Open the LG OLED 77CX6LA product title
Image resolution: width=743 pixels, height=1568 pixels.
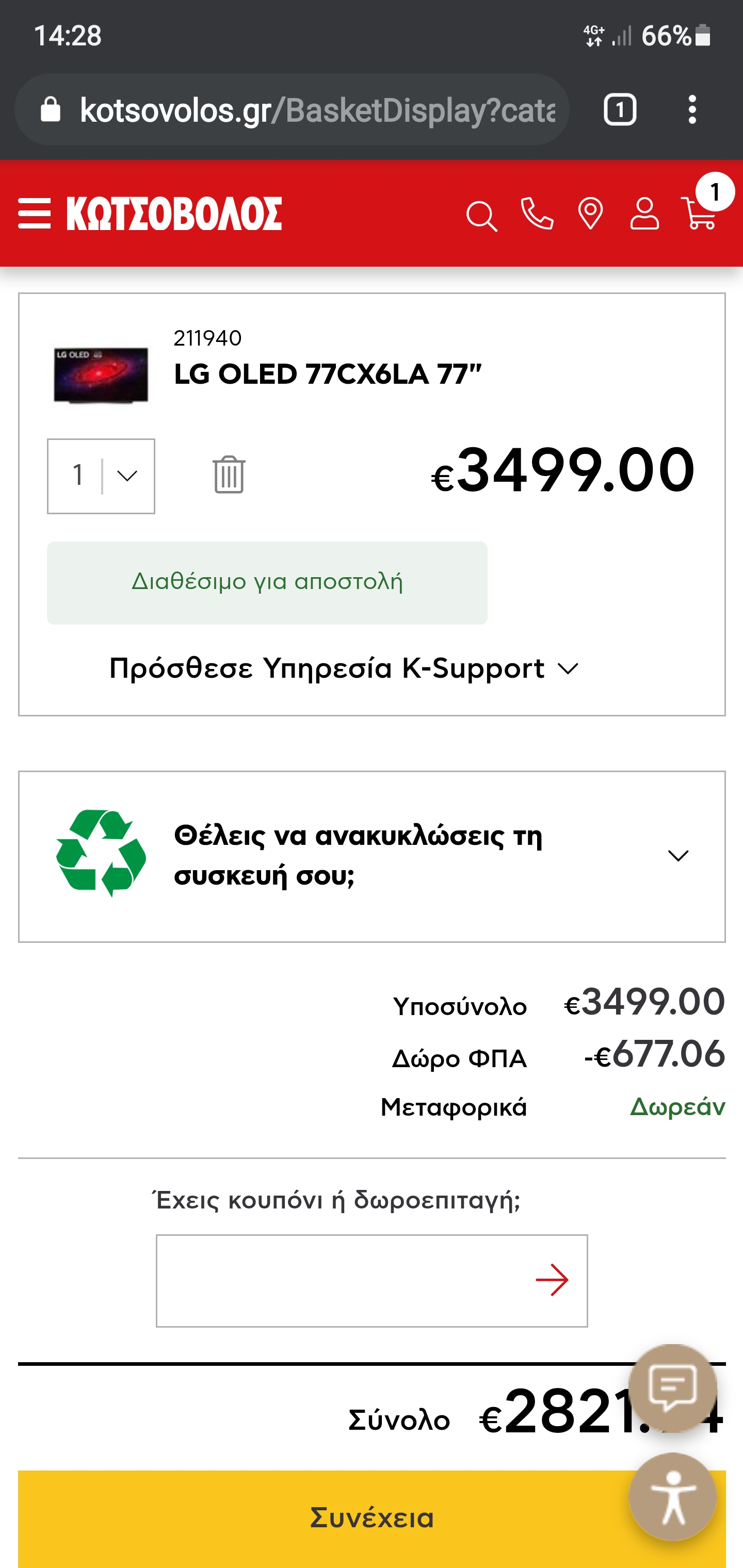tap(328, 374)
